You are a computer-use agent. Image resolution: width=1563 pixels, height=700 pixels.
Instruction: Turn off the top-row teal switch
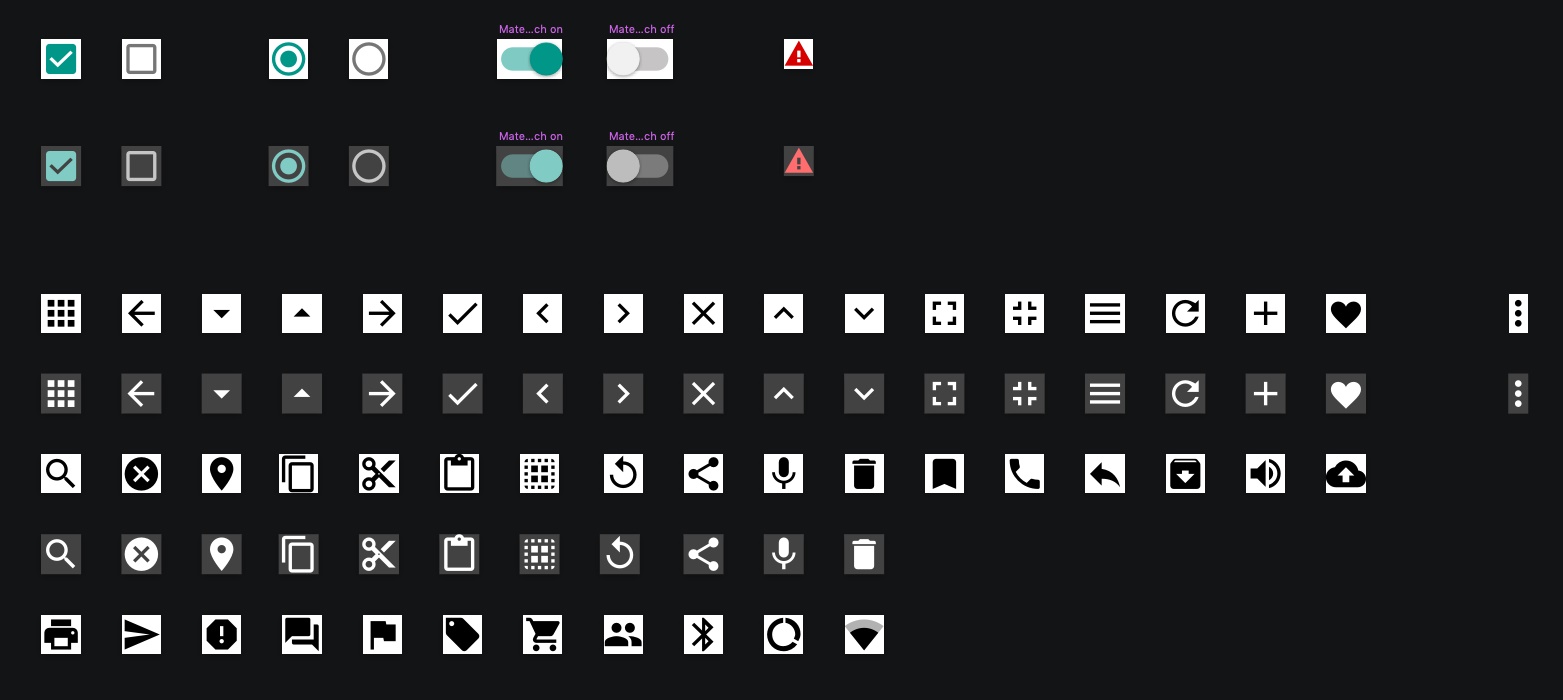click(x=530, y=59)
